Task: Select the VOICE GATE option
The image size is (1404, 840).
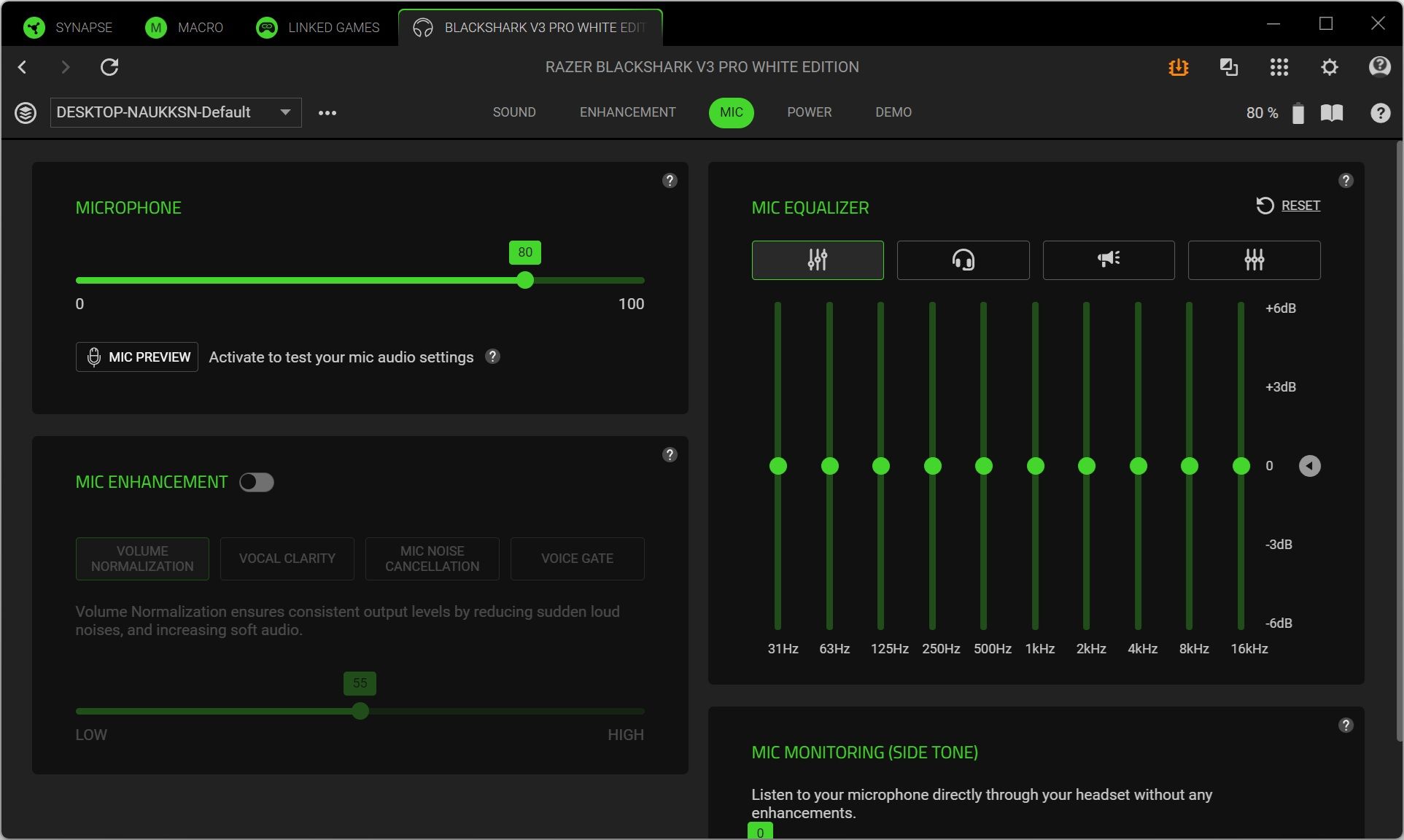Action: coord(577,559)
